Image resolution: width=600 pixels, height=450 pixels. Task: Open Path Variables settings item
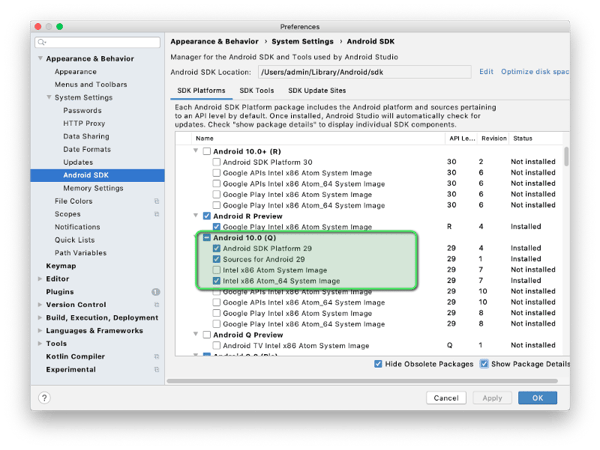point(80,253)
